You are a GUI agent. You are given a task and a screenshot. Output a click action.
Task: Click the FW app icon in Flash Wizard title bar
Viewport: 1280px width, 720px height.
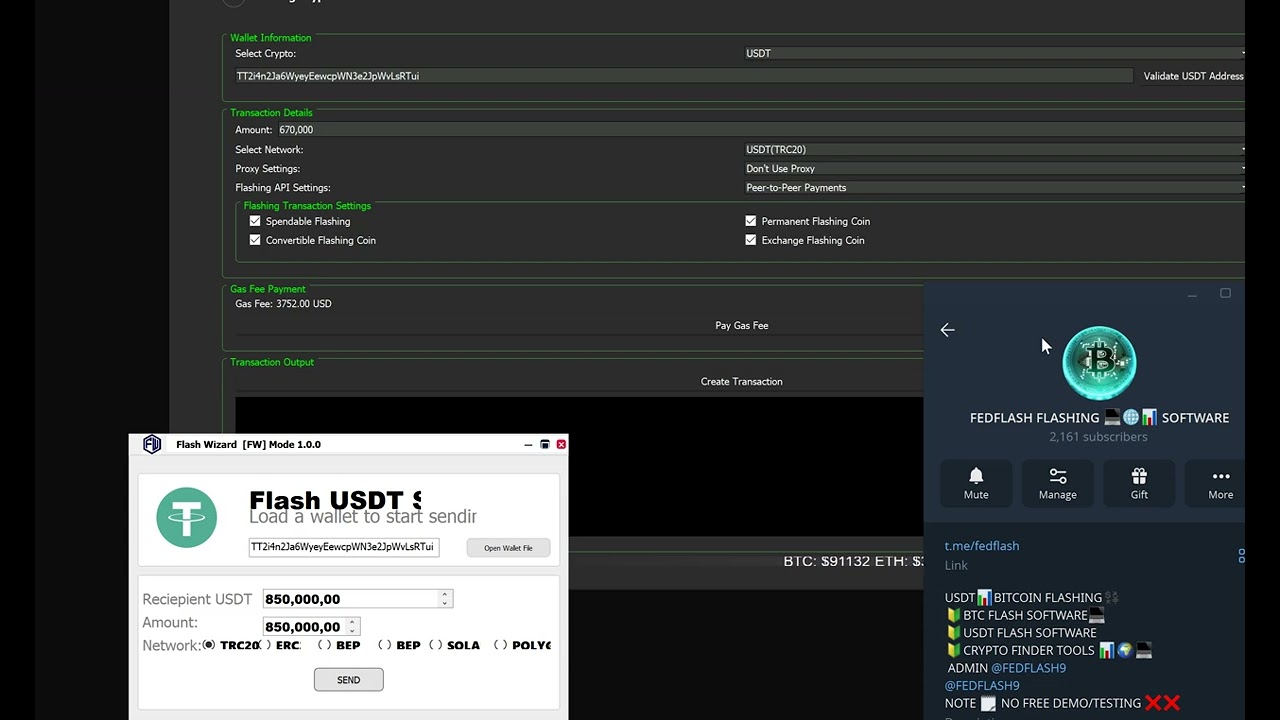tap(152, 444)
